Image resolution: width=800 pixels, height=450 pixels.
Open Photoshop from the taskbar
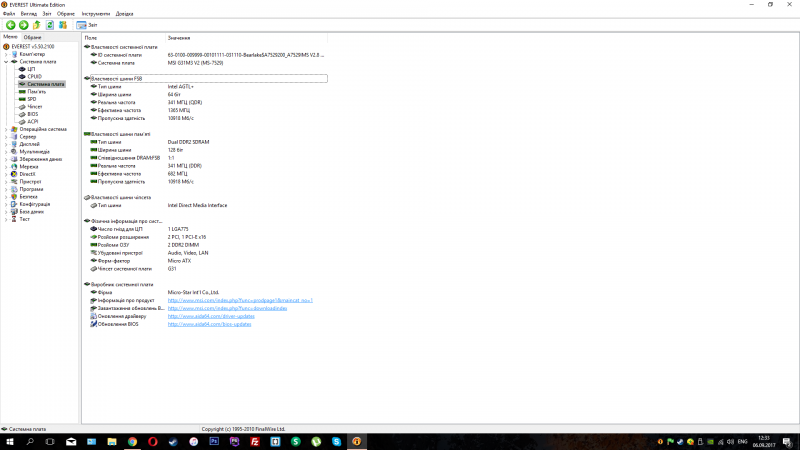click(214, 442)
